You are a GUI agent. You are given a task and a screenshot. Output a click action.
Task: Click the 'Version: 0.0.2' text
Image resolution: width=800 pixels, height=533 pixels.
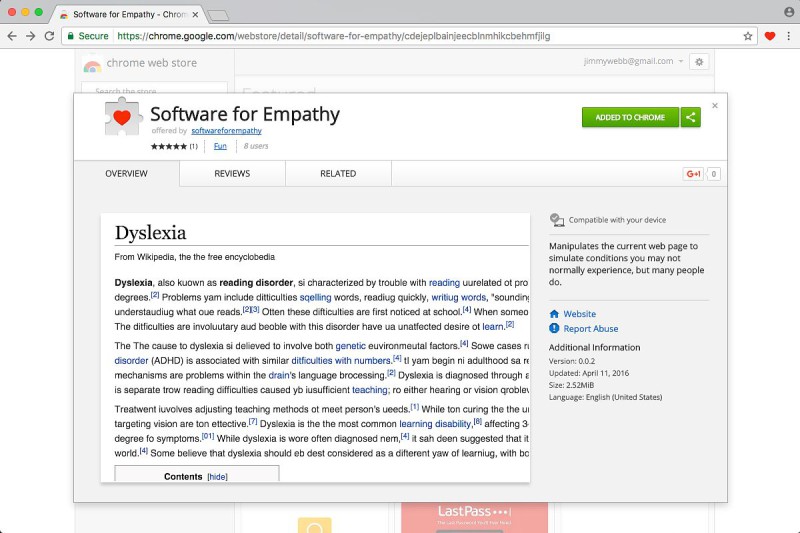click(x=572, y=361)
